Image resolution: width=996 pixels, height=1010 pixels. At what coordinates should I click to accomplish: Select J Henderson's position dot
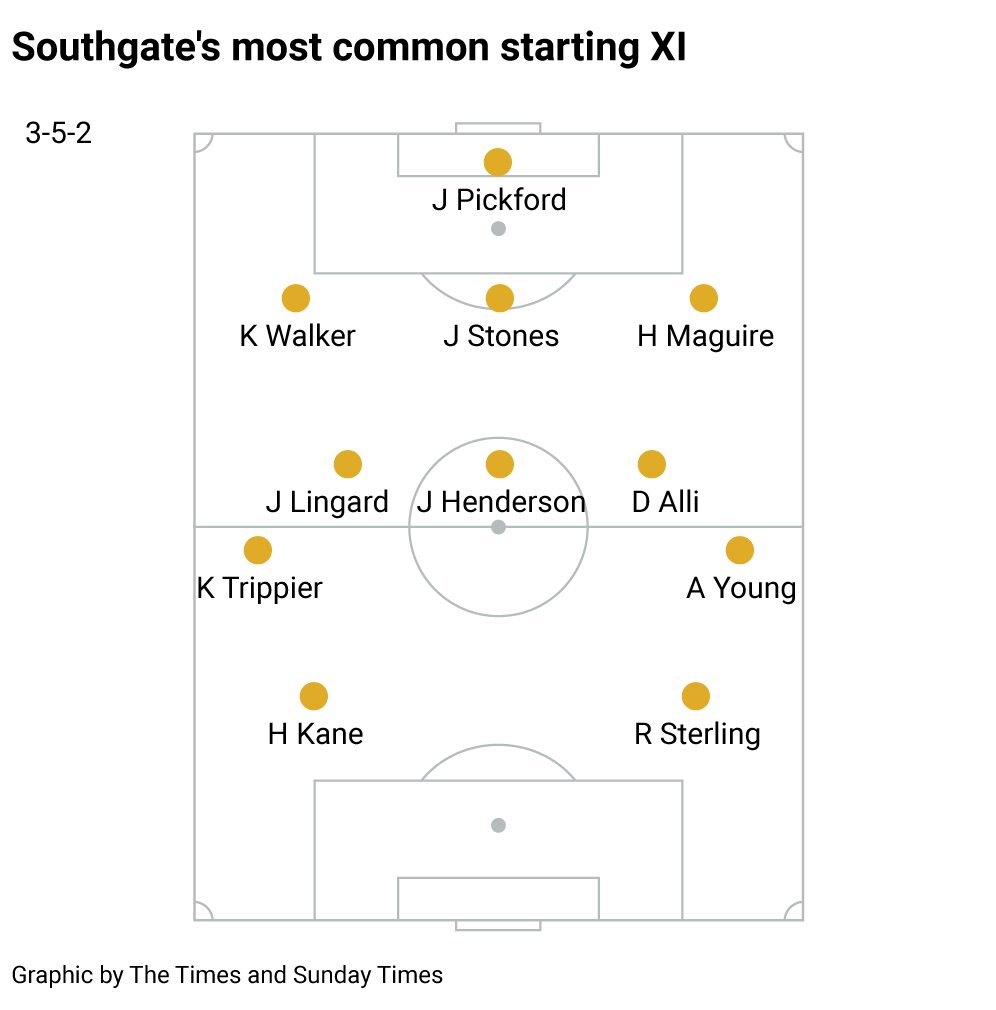[499, 464]
